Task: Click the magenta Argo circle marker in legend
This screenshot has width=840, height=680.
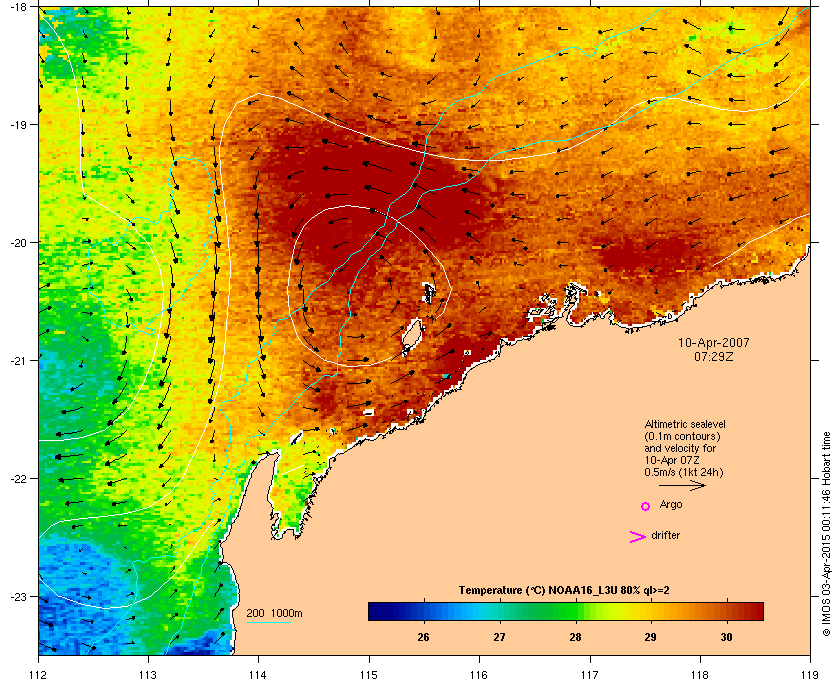Action: click(645, 506)
